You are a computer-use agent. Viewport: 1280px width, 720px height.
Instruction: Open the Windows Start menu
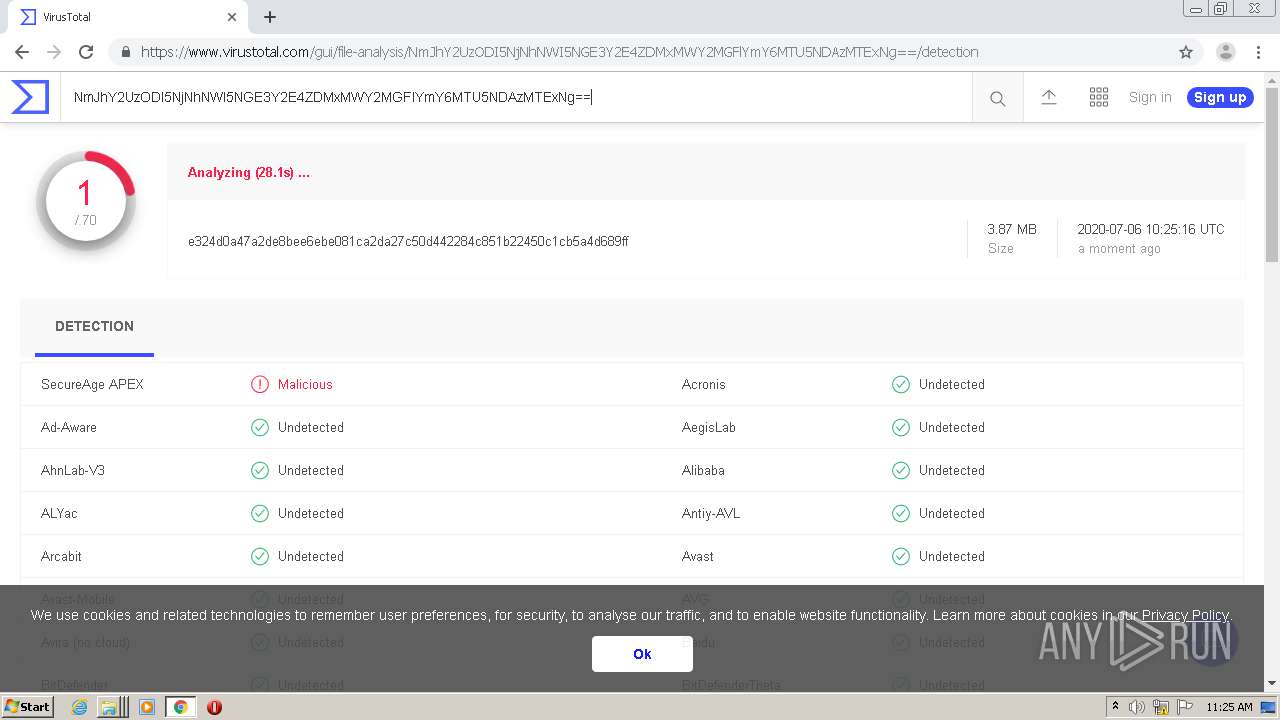(28, 706)
